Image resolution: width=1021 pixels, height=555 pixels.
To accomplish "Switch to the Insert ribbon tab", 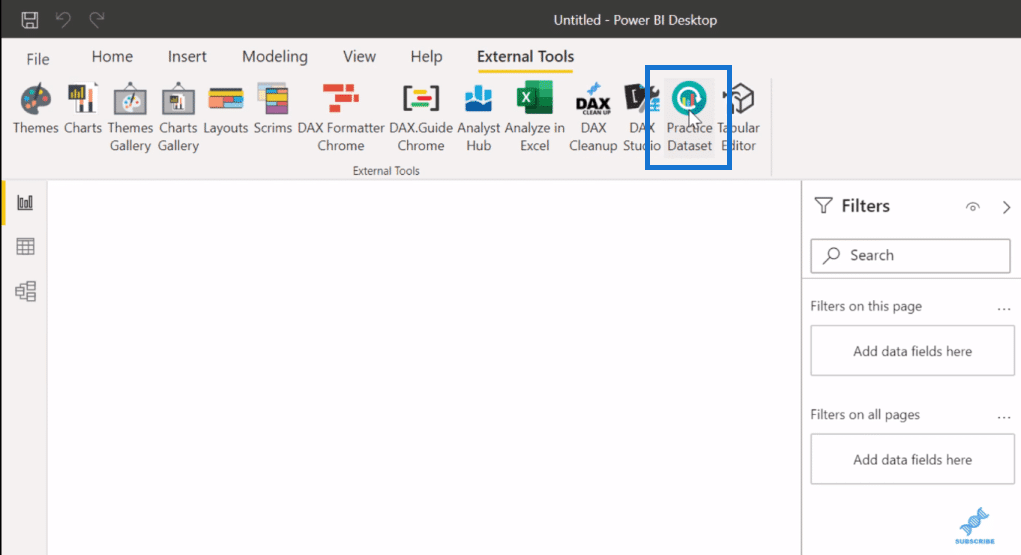I will (187, 57).
